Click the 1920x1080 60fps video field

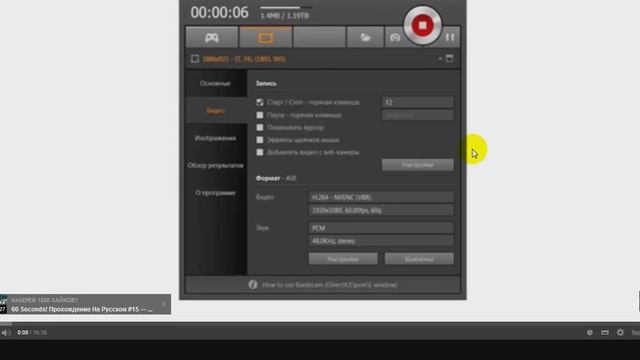(x=381, y=210)
